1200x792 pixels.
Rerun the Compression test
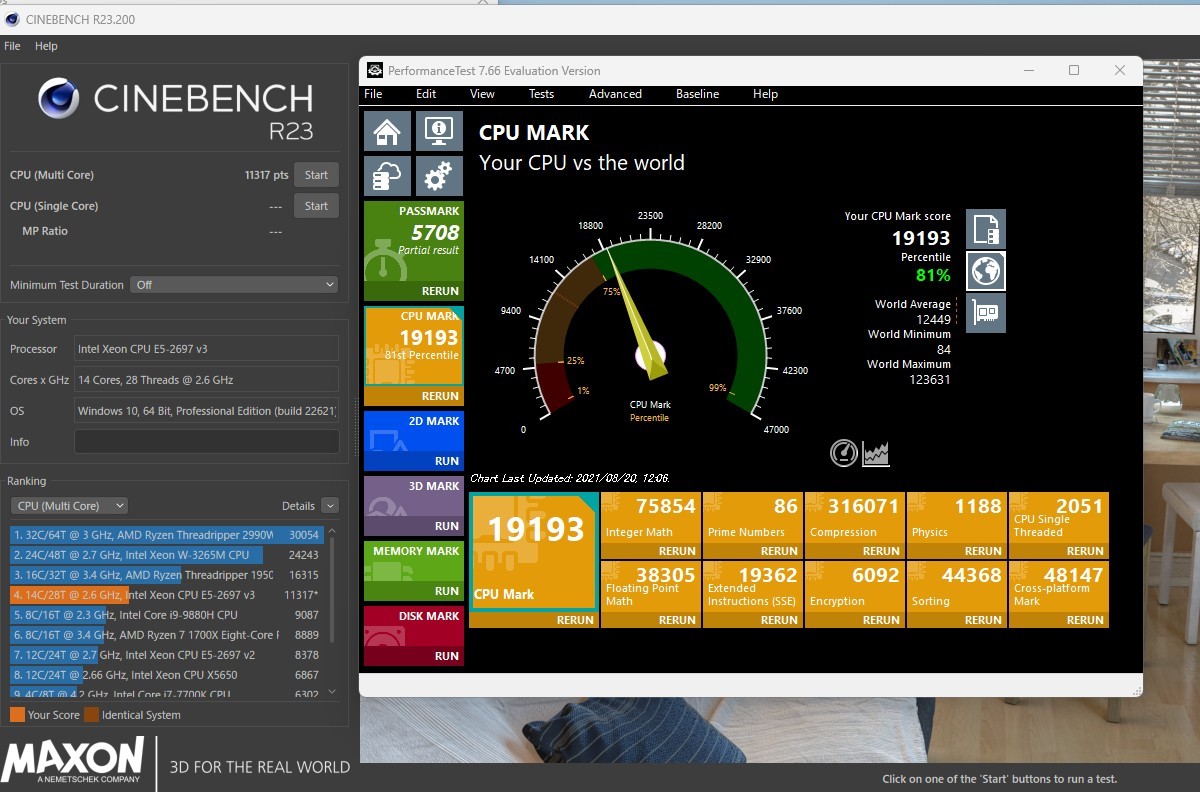point(881,551)
